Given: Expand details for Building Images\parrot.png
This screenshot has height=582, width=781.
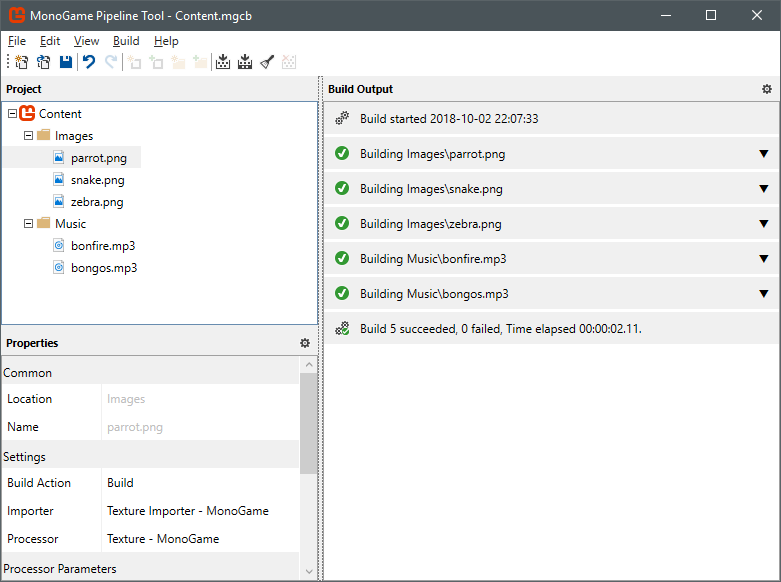Looking at the screenshot, I should click(763, 153).
